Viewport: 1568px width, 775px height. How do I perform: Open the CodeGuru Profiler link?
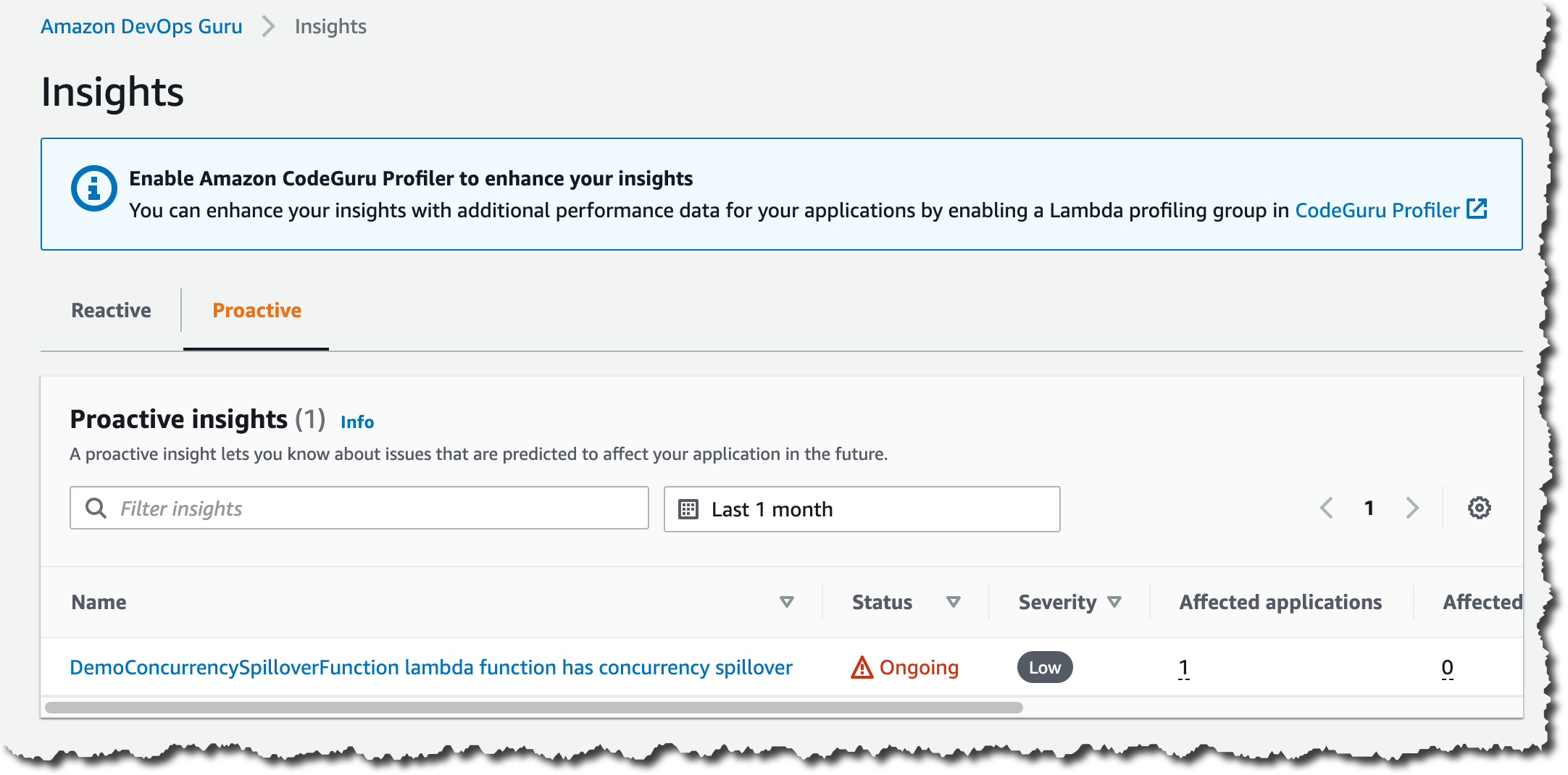coord(1377,210)
